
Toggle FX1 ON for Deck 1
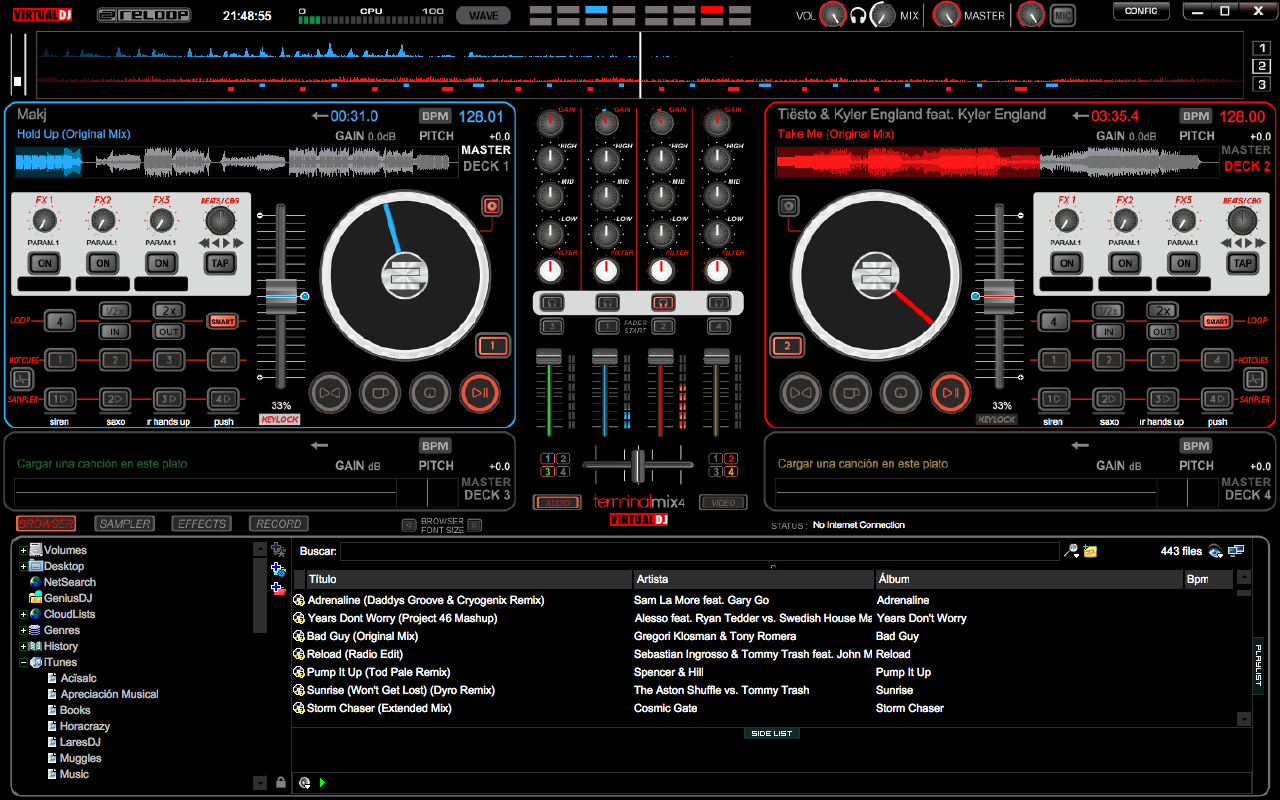click(43, 263)
